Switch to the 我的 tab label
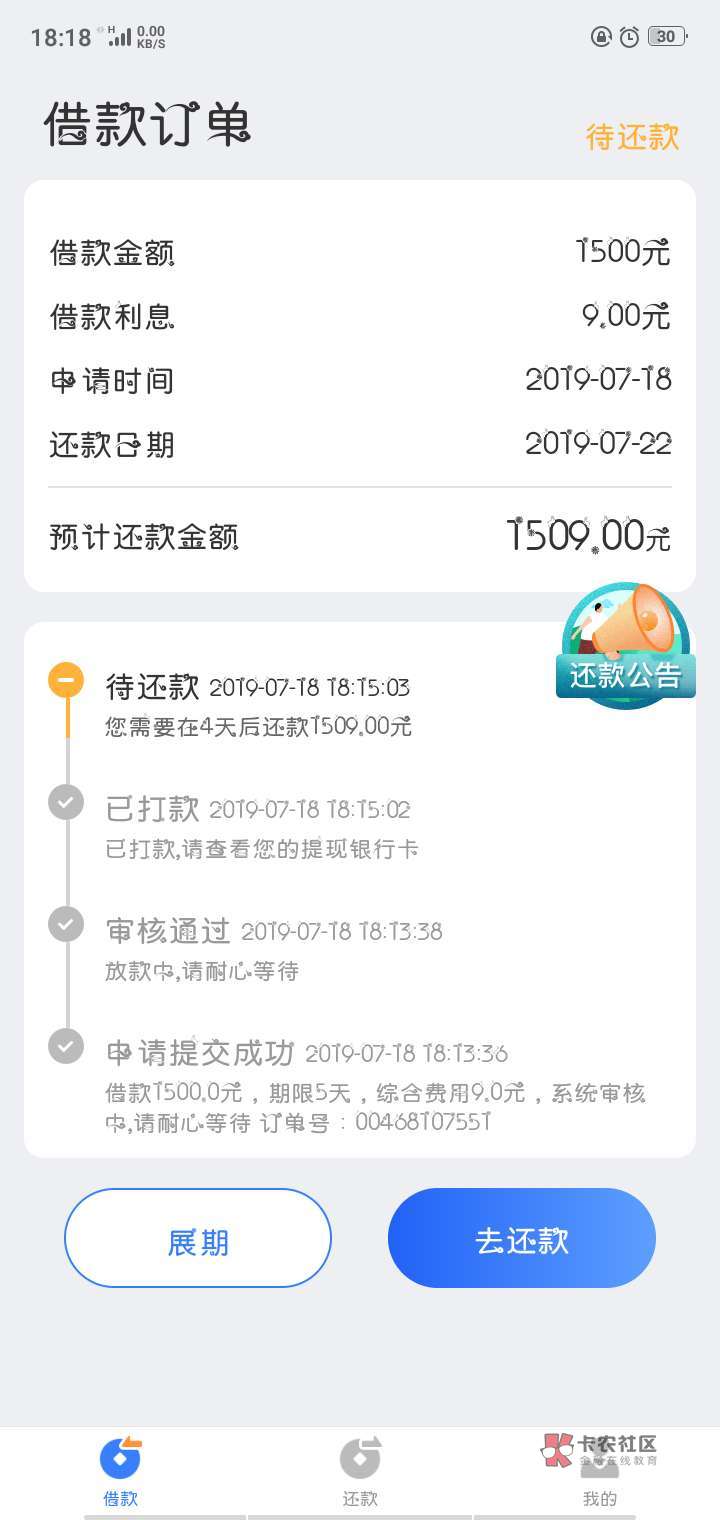The height and width of the screenshot is (1520, 720). tap(600, 1498)
